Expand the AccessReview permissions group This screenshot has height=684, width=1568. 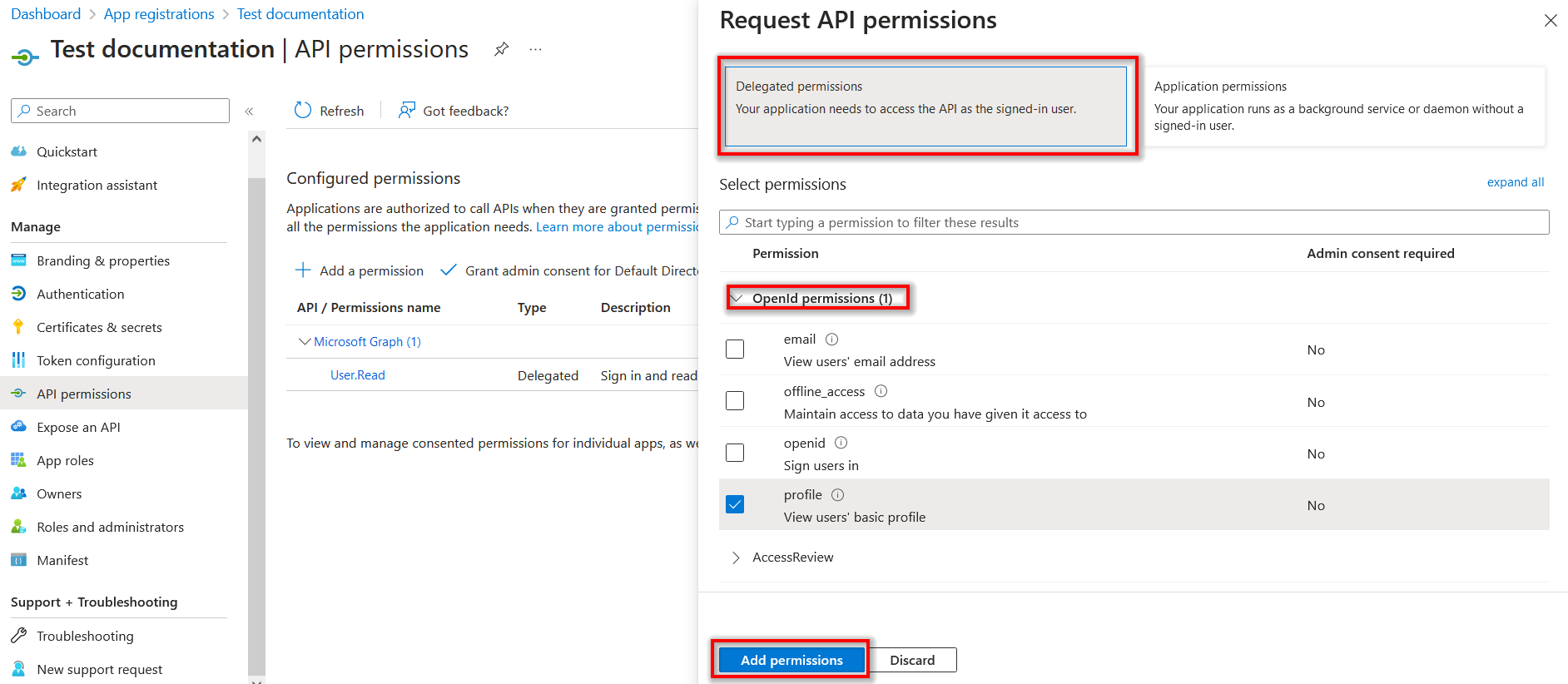tap(736, 558)
